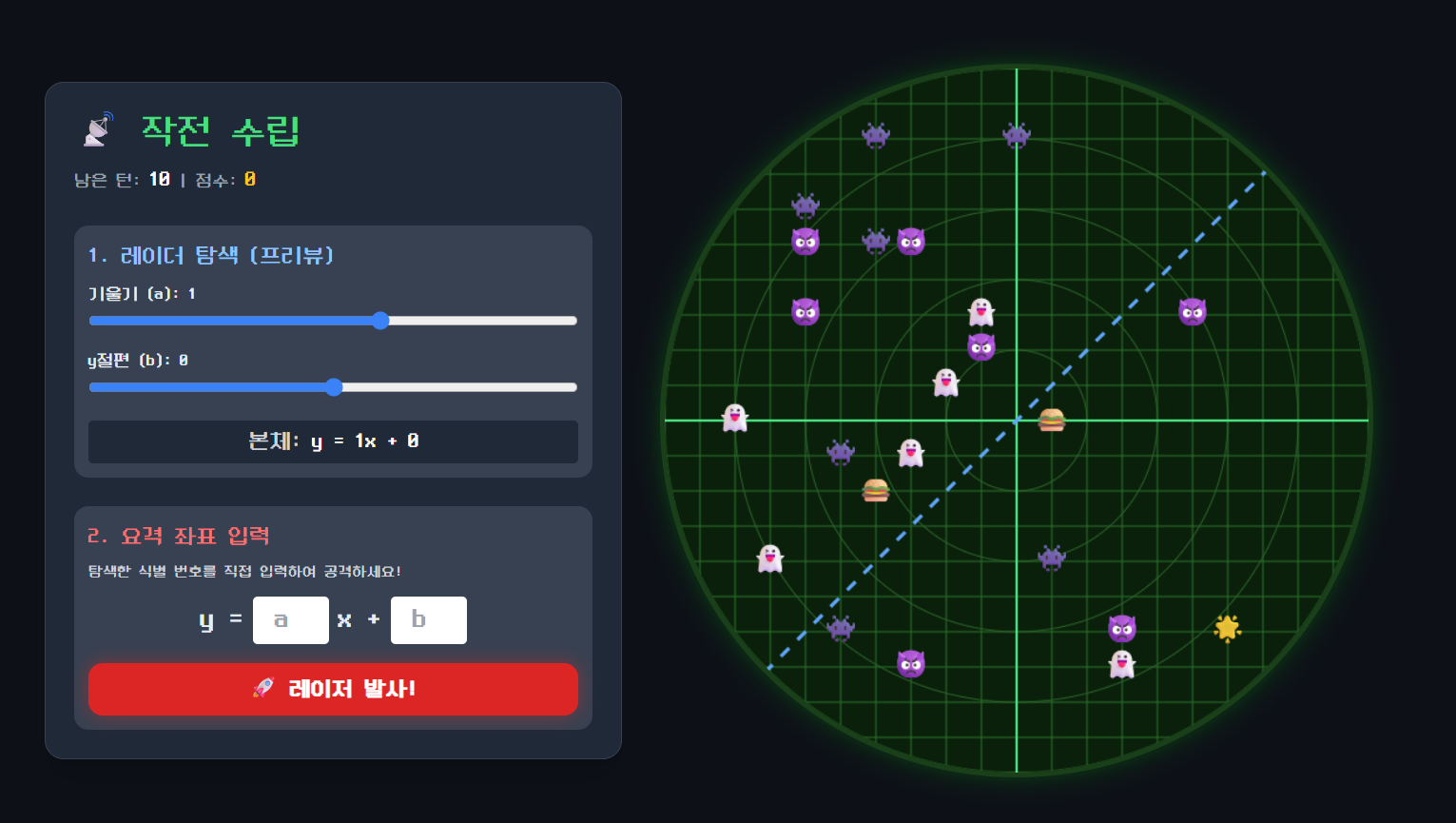Image resolution: width=1456 pixels, height=823 pixels.
Task: Click the hamburger in lower-left quadrant
Action: (x=876, y=490)
